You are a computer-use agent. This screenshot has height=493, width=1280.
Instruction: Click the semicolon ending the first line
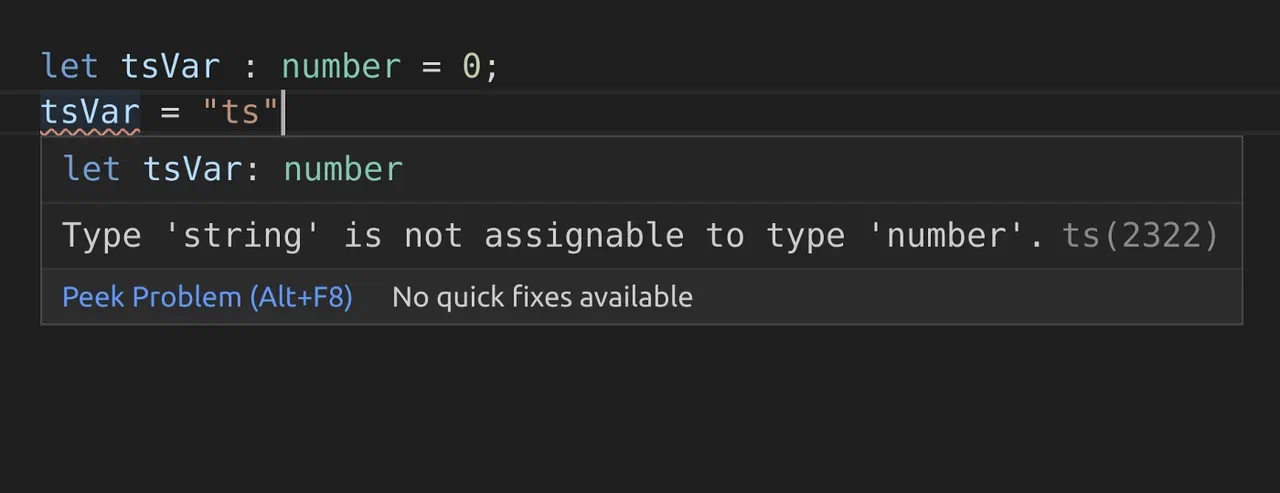[x=492, y=67]
